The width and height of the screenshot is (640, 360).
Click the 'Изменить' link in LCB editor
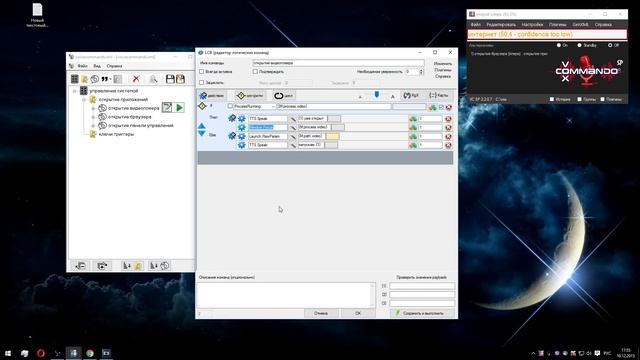pyautogui.click(x=442, y=64)
